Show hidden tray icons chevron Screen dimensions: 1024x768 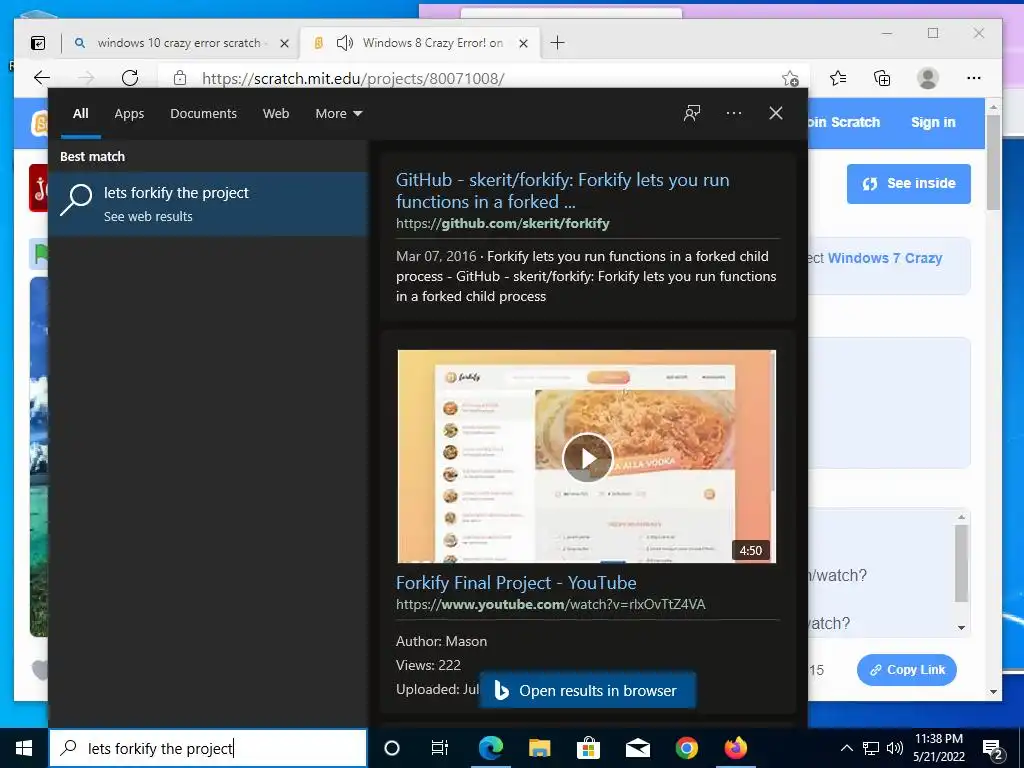tap(846, 748)
